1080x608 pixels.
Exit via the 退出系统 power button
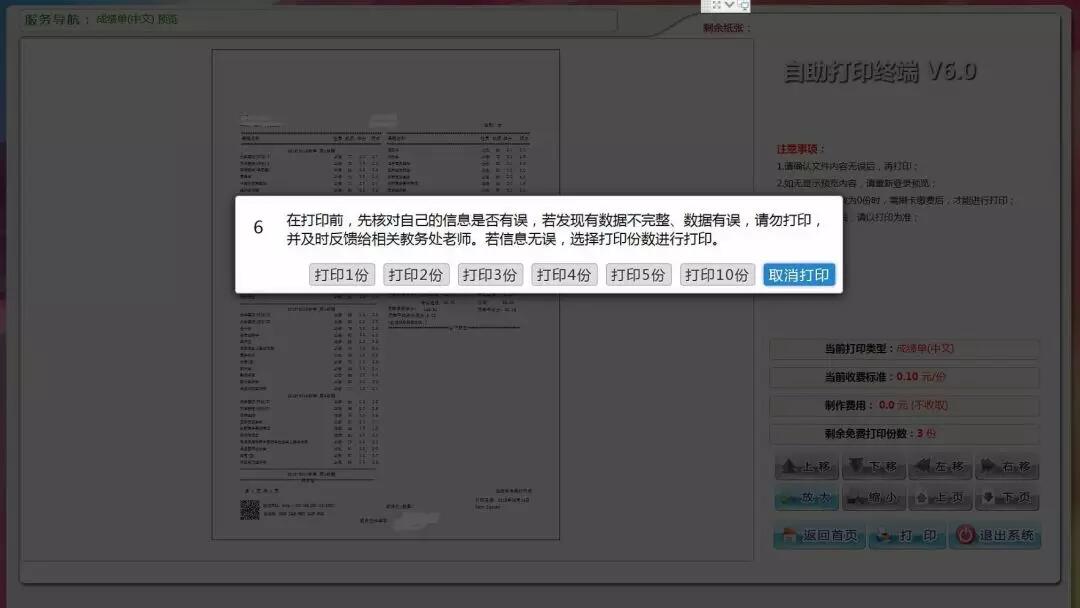[x=995, y=536]
